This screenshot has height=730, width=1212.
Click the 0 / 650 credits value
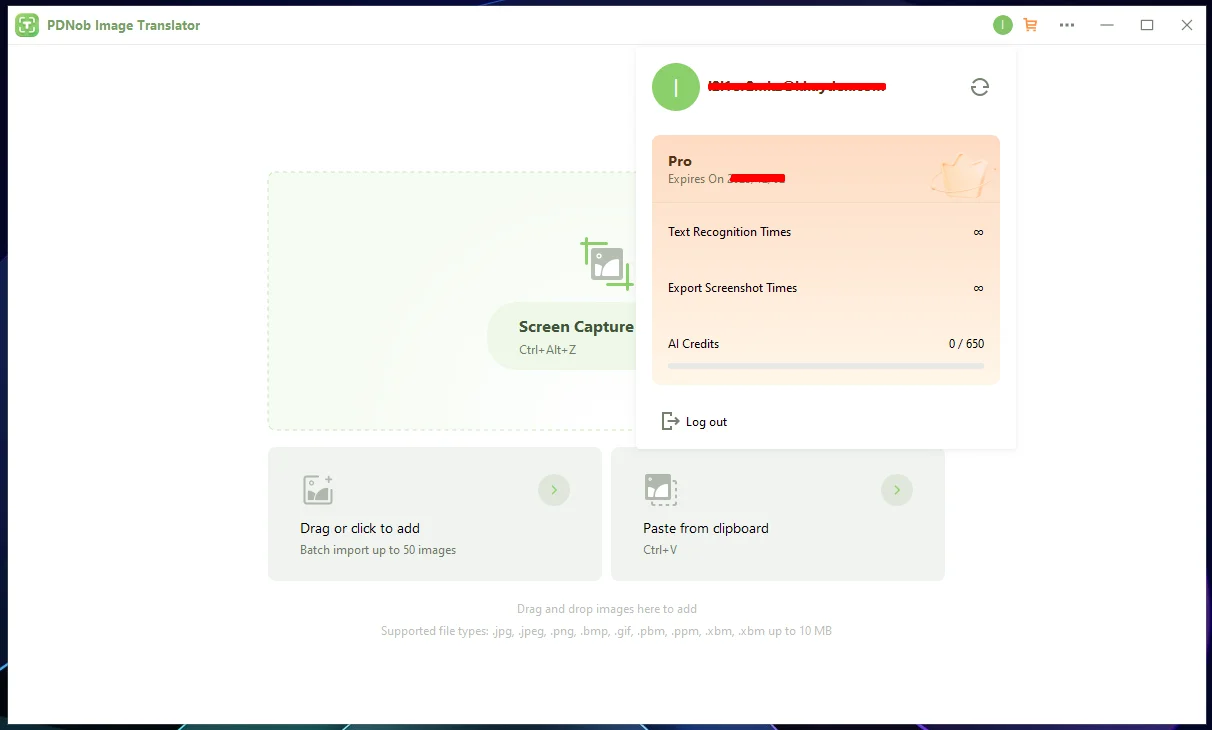[966, 344]
